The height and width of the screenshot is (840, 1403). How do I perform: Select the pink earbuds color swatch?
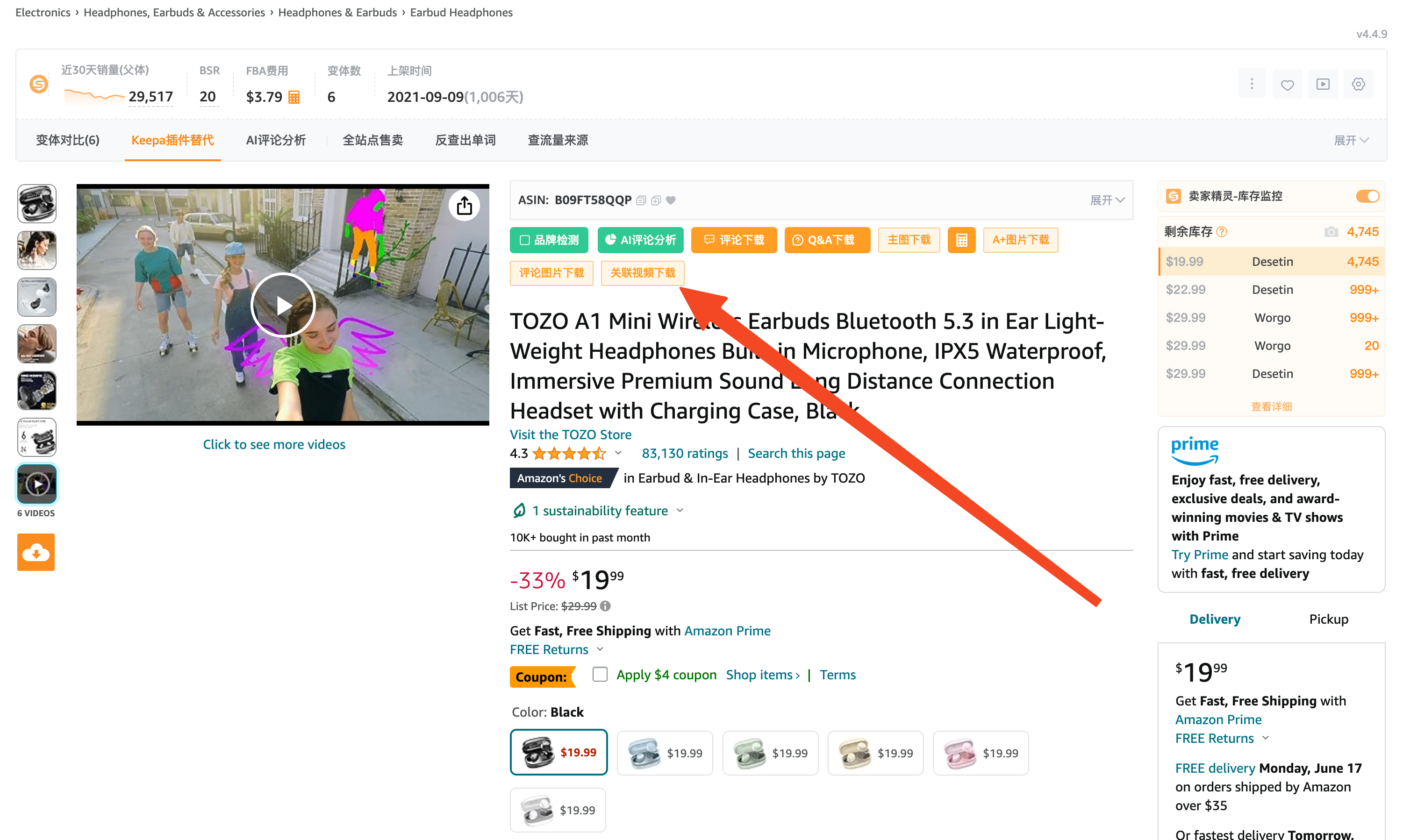[x=981, y=754]
